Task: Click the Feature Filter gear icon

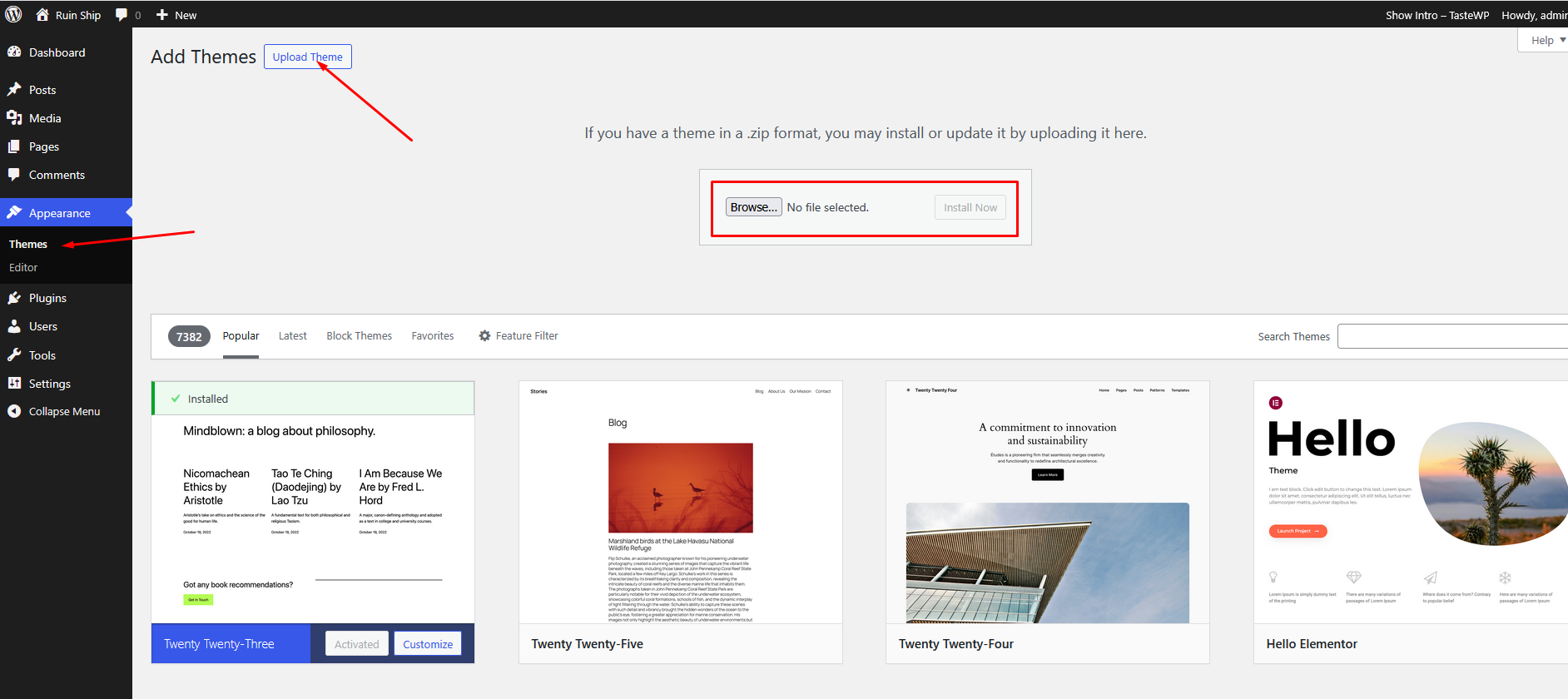Action: click(x=484, y=335)
